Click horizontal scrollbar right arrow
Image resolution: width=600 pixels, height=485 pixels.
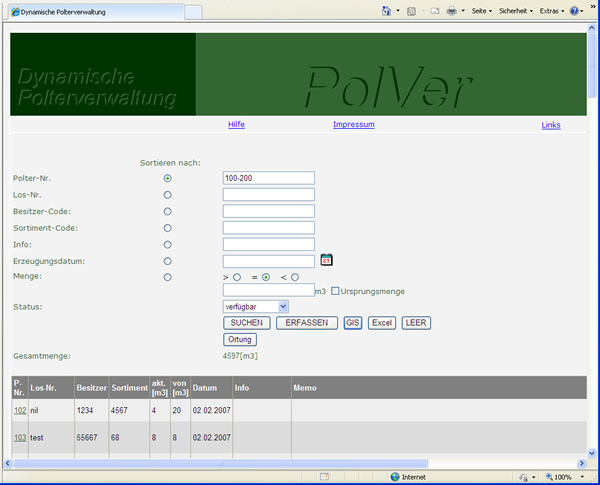582,463
